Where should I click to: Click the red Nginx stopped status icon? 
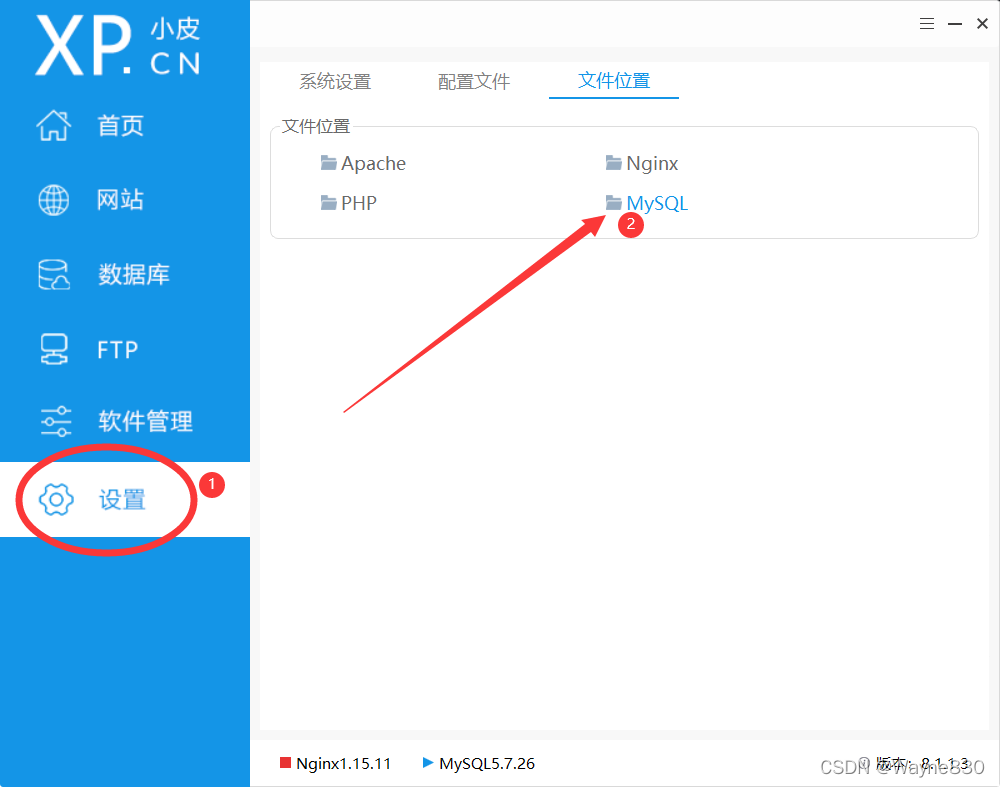pyautogui.click(x=285, y=763)
